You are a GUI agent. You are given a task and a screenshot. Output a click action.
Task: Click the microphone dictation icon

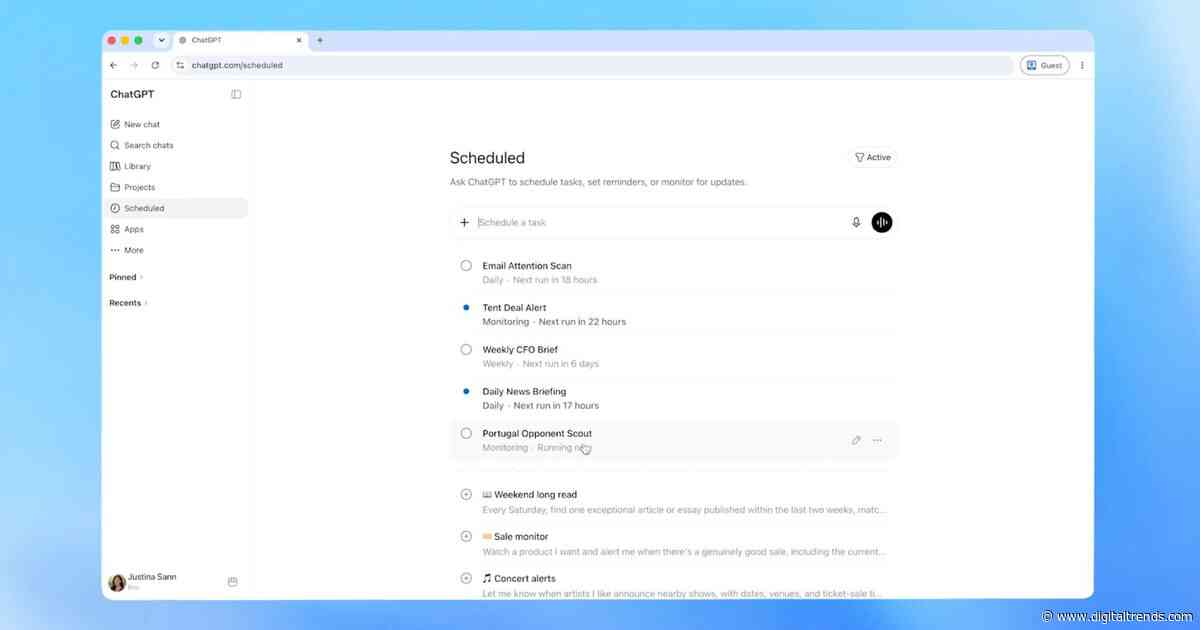[x=856, y=222]
